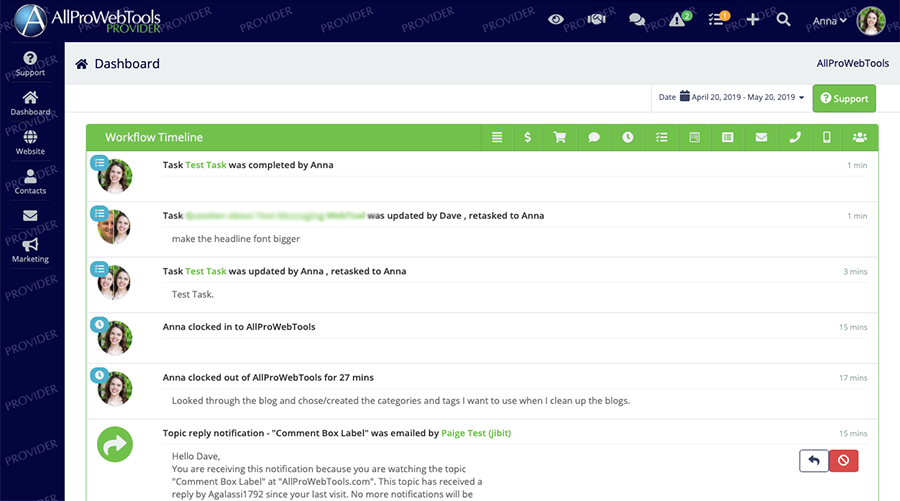Click the AllProWebTools link at top right
900x501 pixels.
coord(852,63)
